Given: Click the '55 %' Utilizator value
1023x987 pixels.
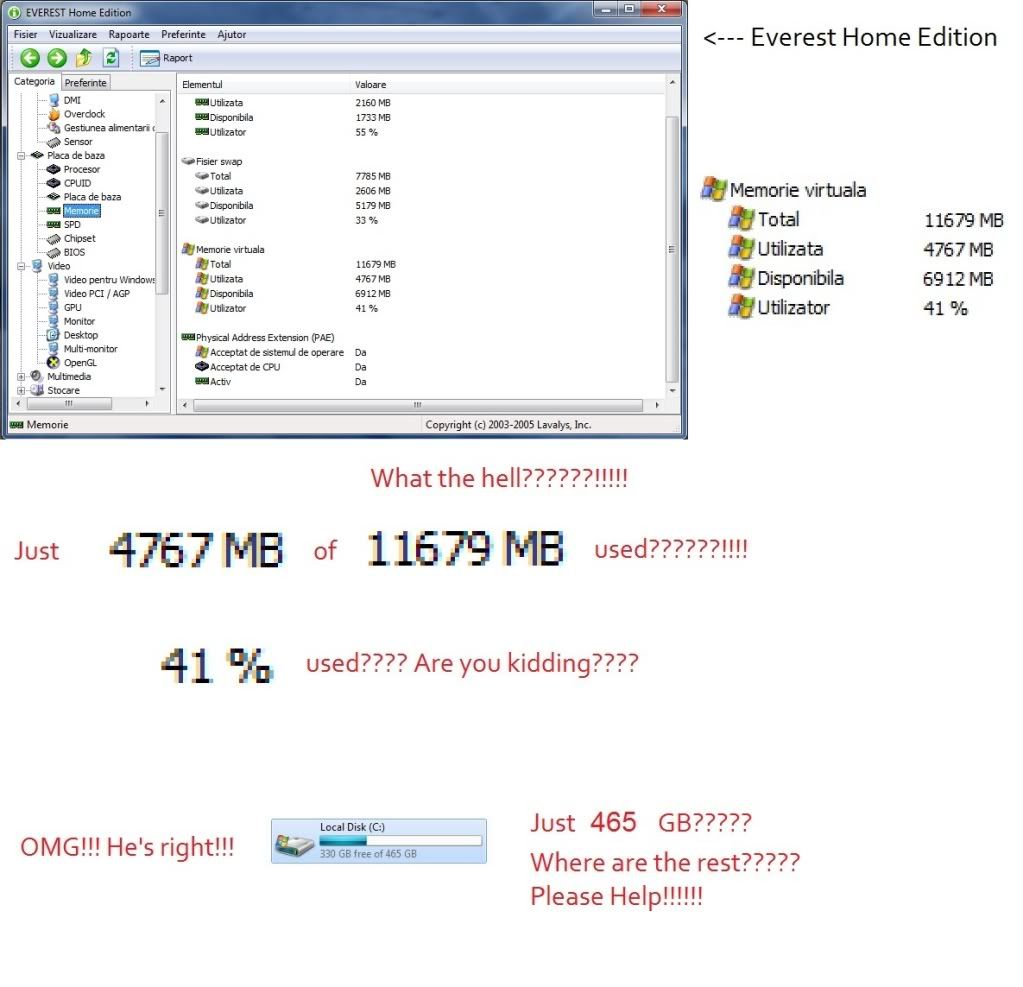Looking at the screenshot, I should (x=366, y=132).
